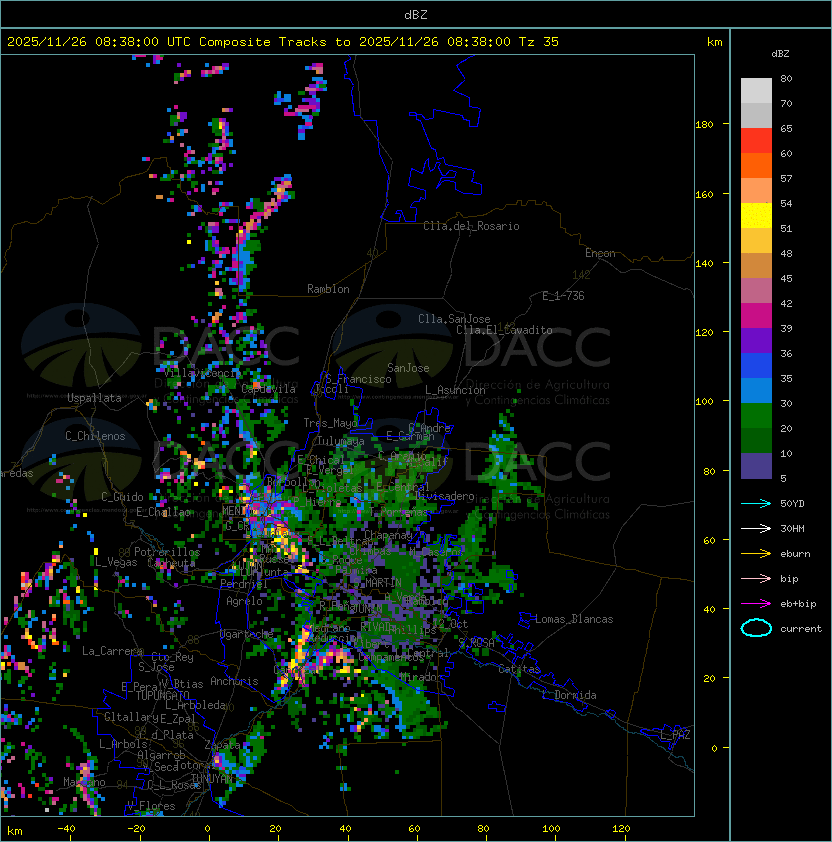Click the 'L_Dormida' map label

(569, 695)
